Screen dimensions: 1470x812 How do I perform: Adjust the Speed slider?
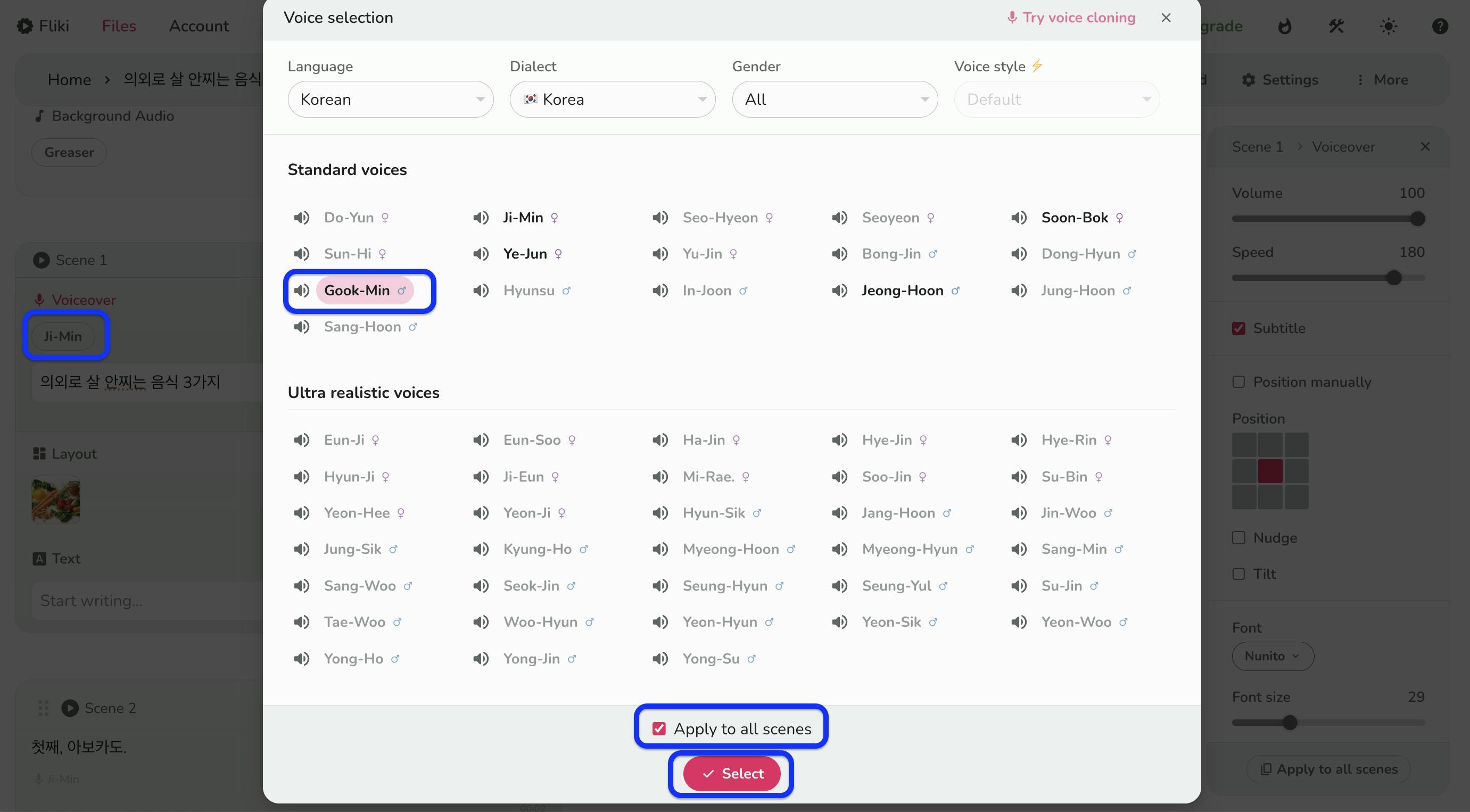(x=1328, y=278)
